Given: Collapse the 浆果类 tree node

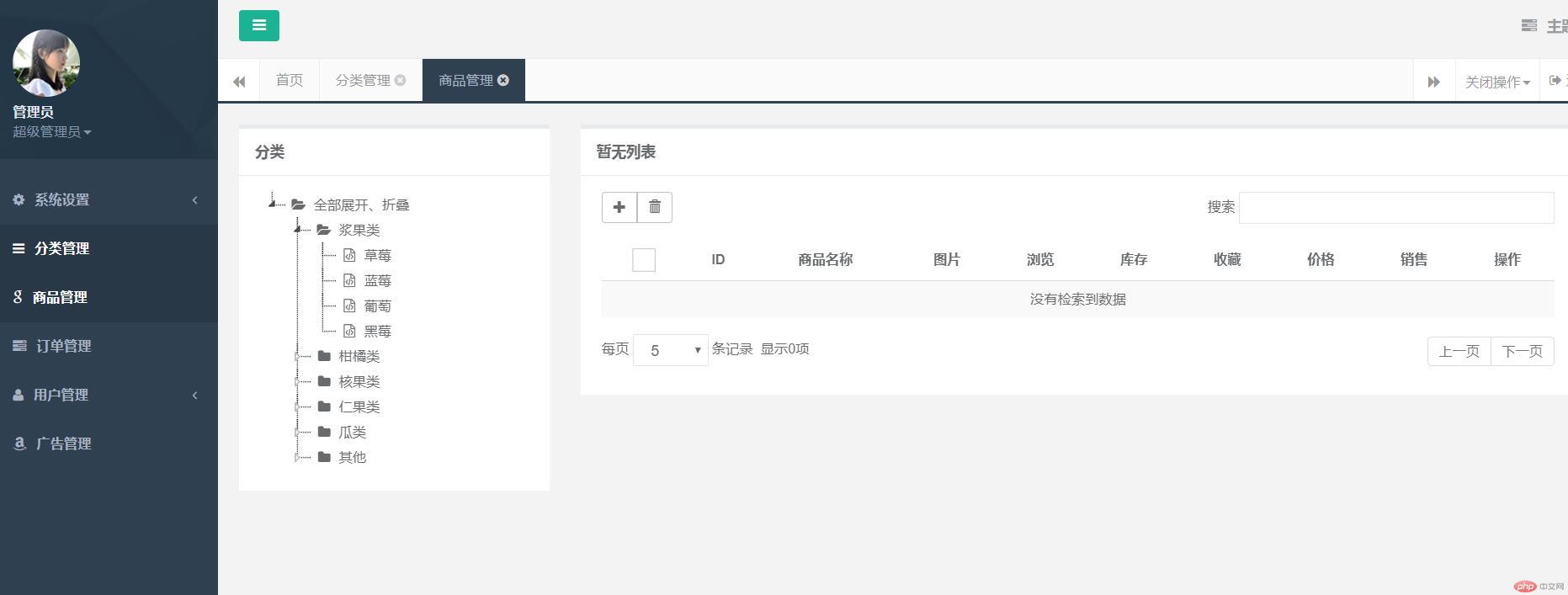Looking at the screenshot, I should click(297, 230).
